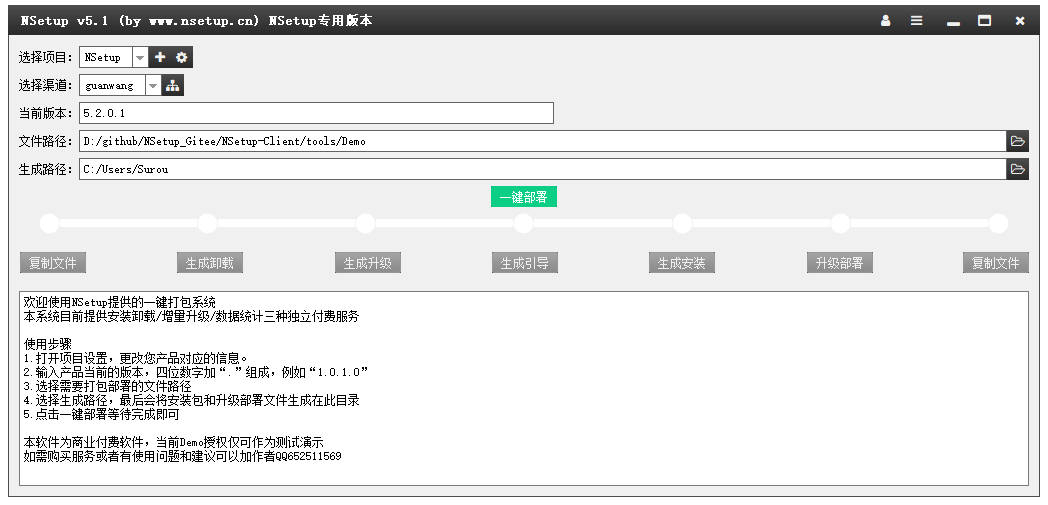Close the NSetup window
The width and height of the screenshot is (1048, 505).
[1020, 21]
